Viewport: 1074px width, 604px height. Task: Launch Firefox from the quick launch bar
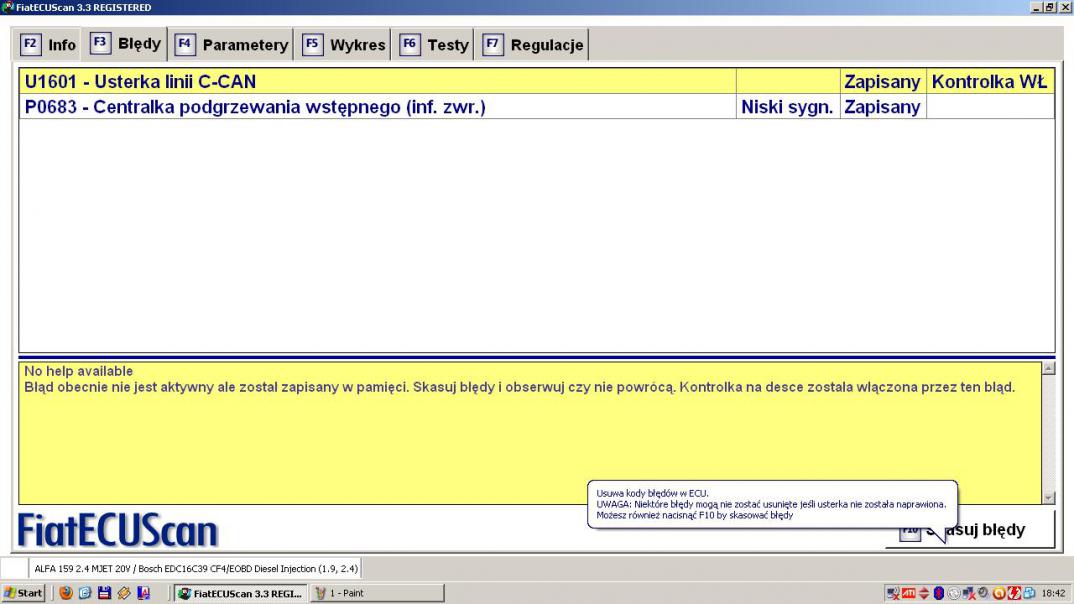tap(66, 593)
